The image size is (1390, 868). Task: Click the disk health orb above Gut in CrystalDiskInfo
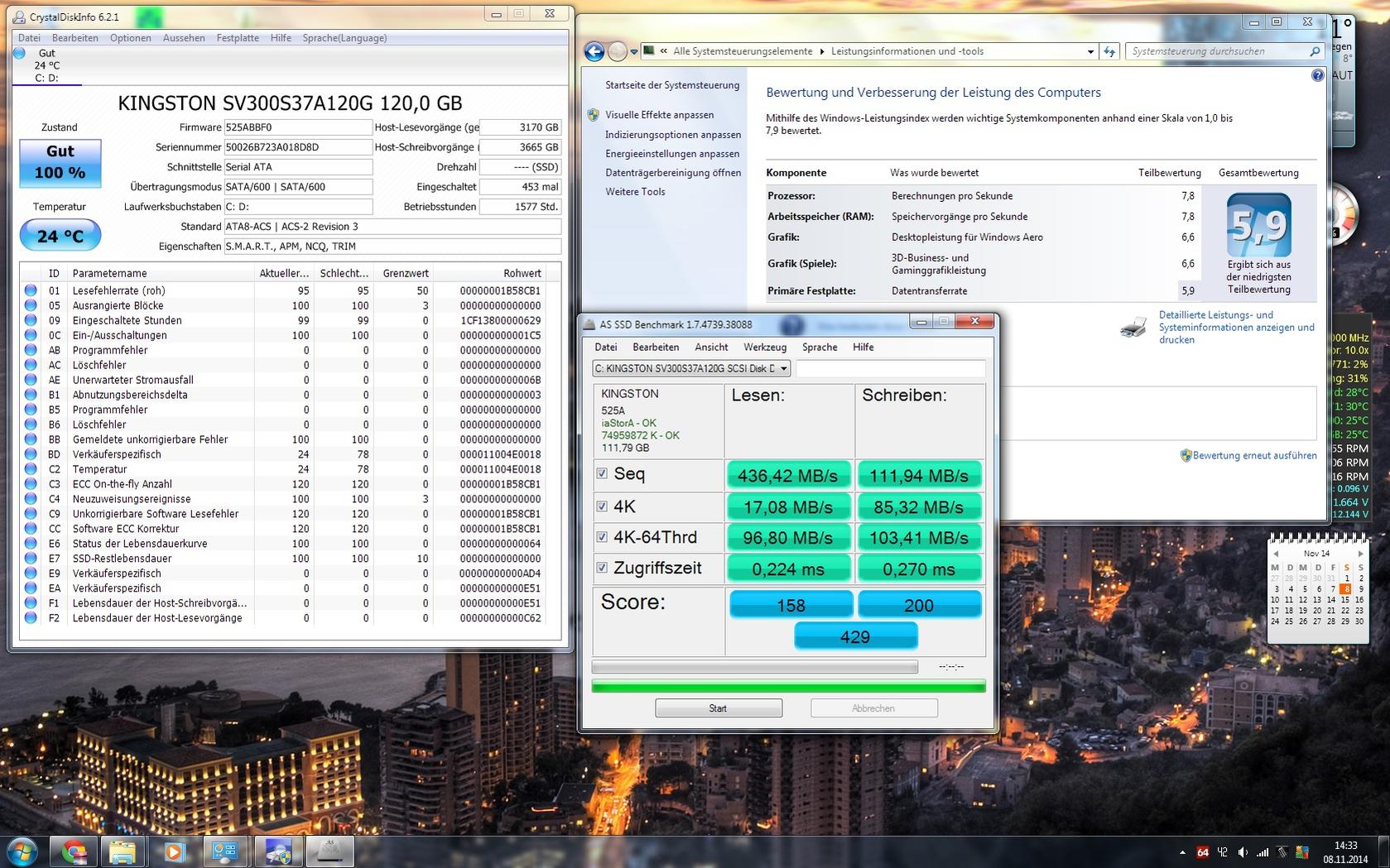pyautogui.click(x=20, y=53)
